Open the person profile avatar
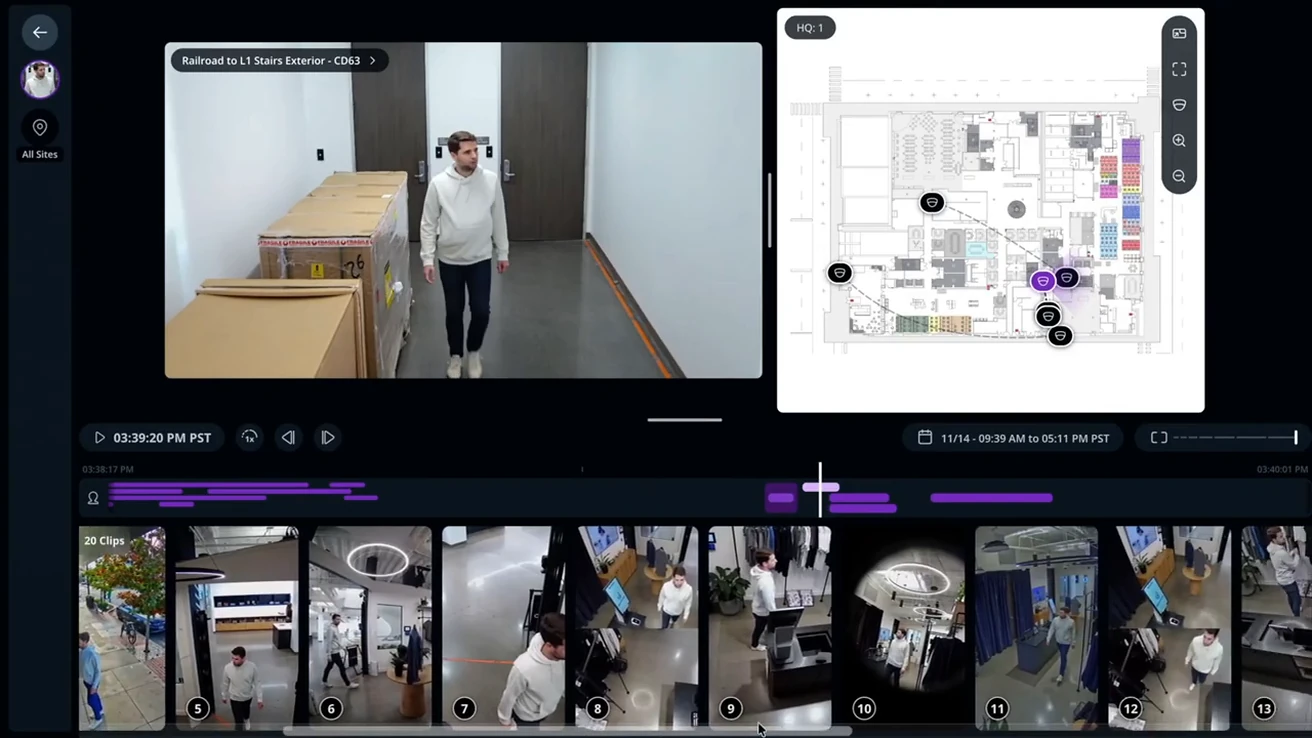The width and height of the screenshot is (1312, 738). pyautogui.click(x=40, y=79)
